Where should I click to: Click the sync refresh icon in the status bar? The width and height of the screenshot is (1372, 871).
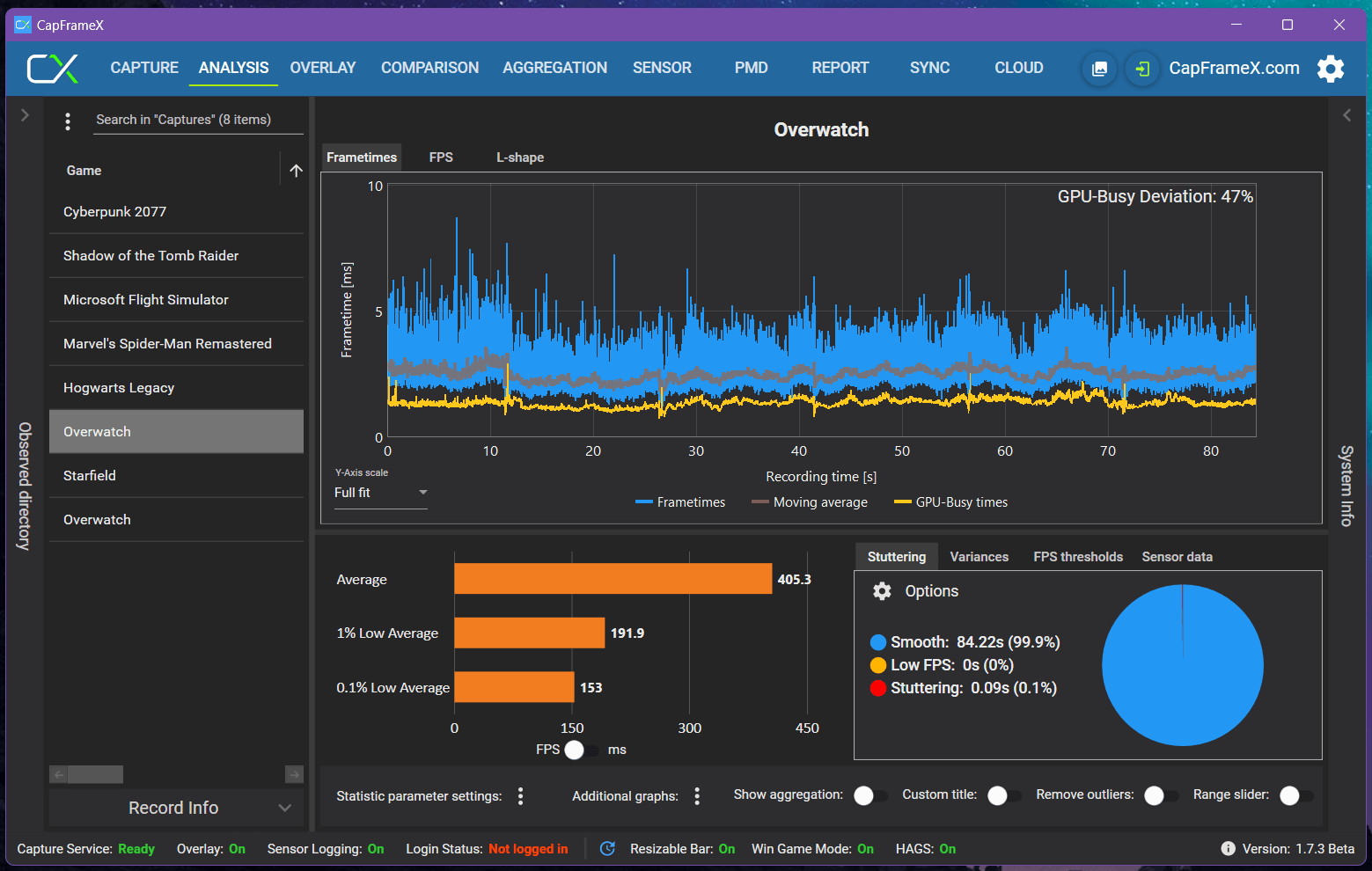607,849
